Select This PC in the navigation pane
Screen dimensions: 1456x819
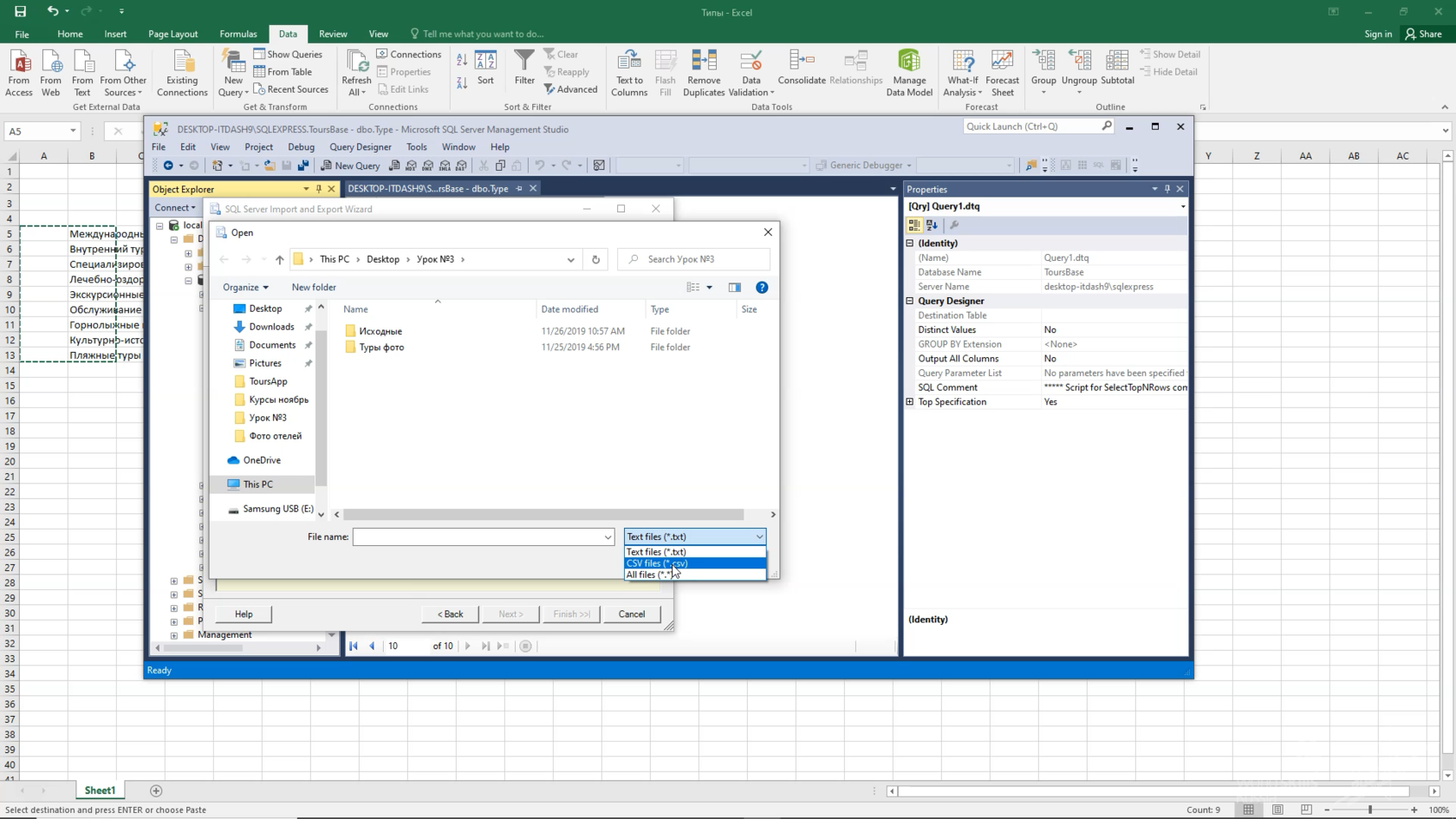click(257, 484)
